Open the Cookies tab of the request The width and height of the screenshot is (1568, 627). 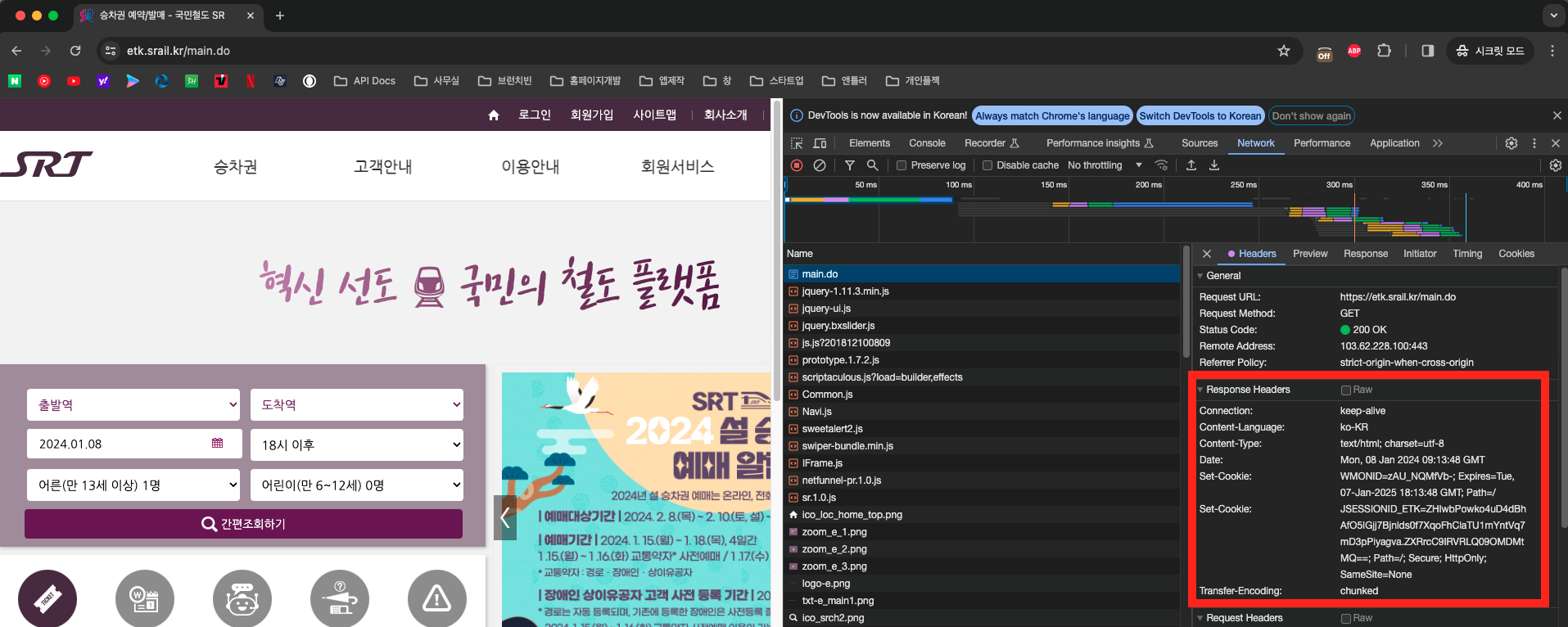click(1516, 254)
